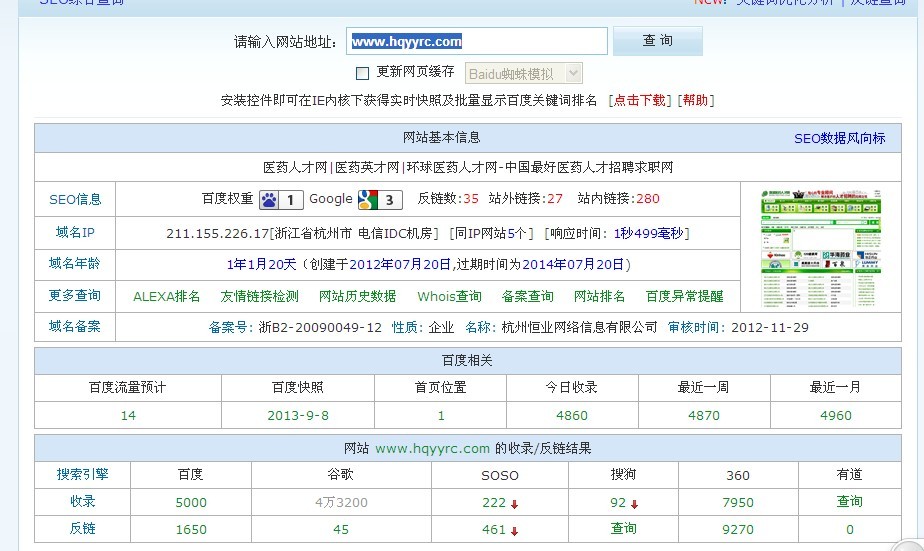Click the 域名年龄 row label

tap(75, 264)
